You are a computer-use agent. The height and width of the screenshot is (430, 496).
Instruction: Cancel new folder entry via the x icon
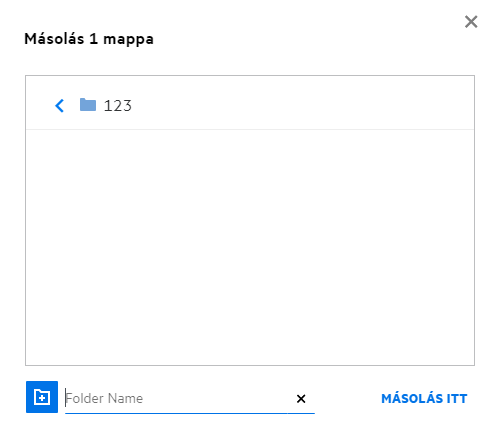point(301,398)
